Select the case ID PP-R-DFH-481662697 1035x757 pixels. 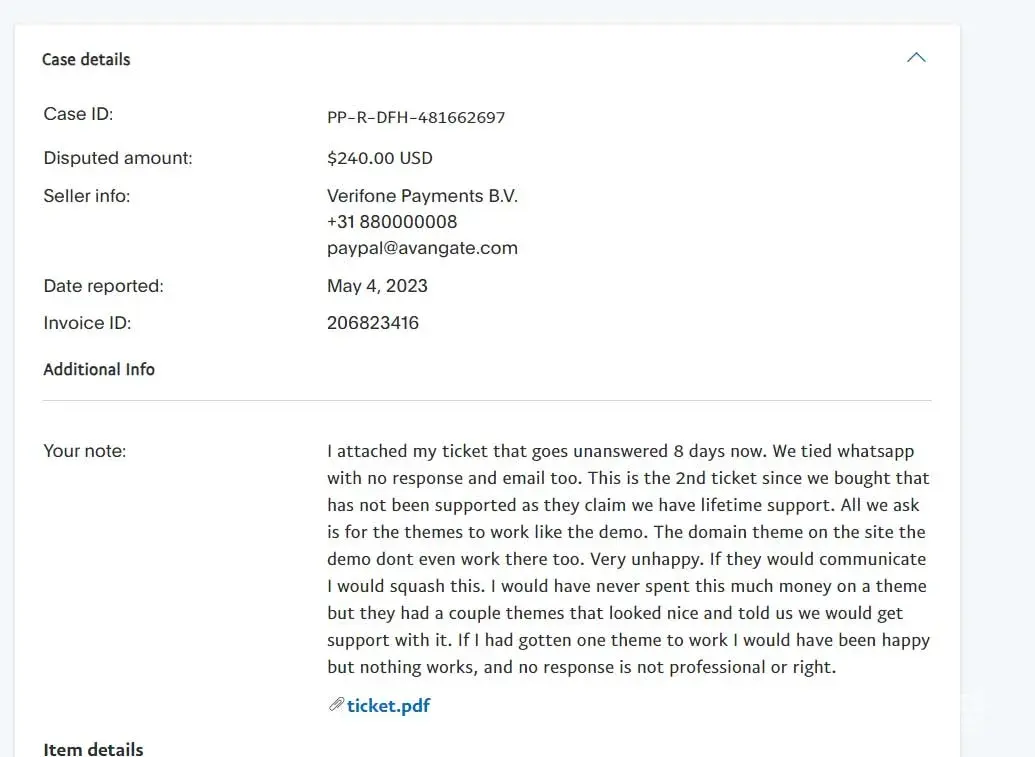[416, 117]
